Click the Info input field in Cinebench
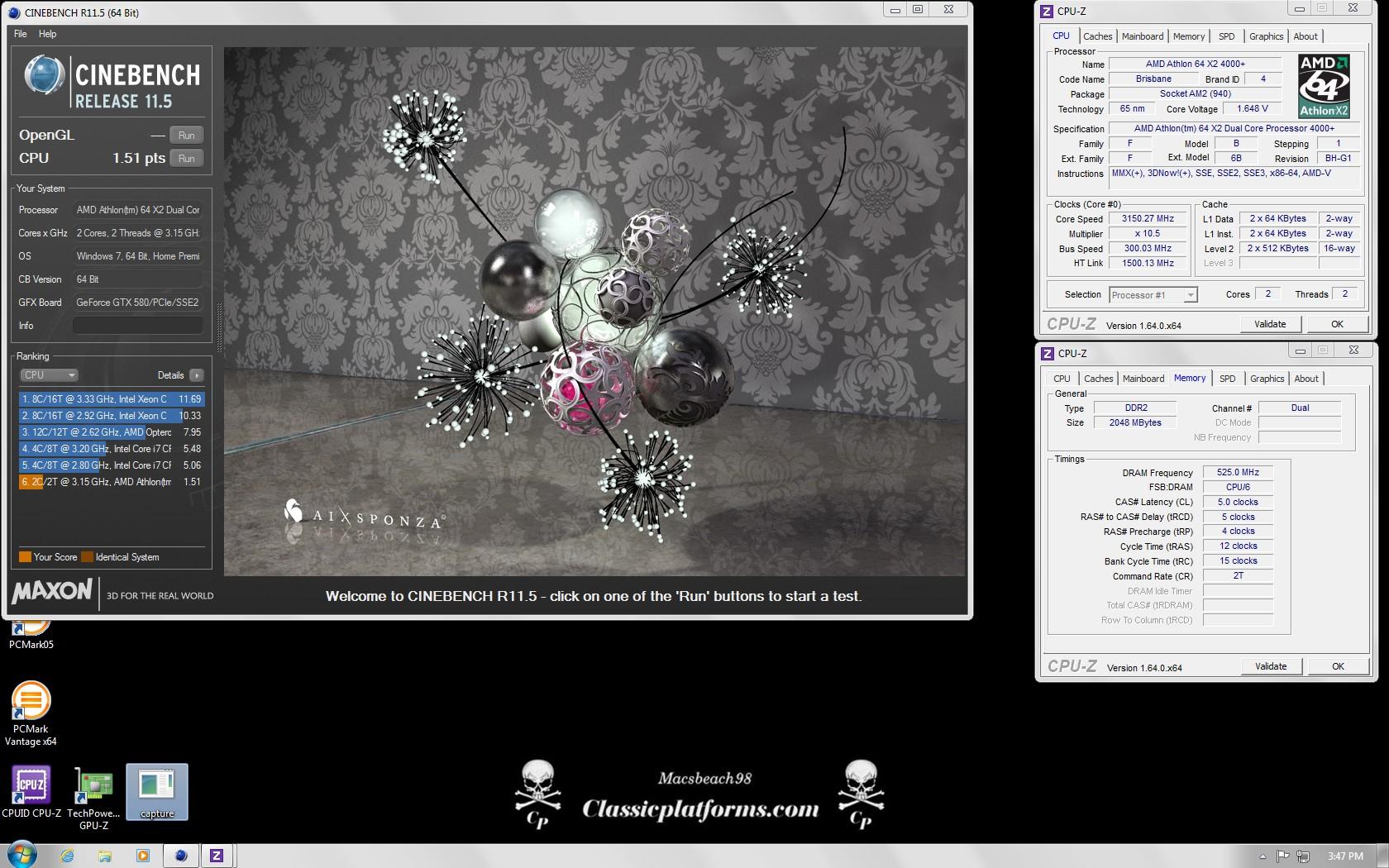Screen dimensions: 1389x868 (137, 326)
